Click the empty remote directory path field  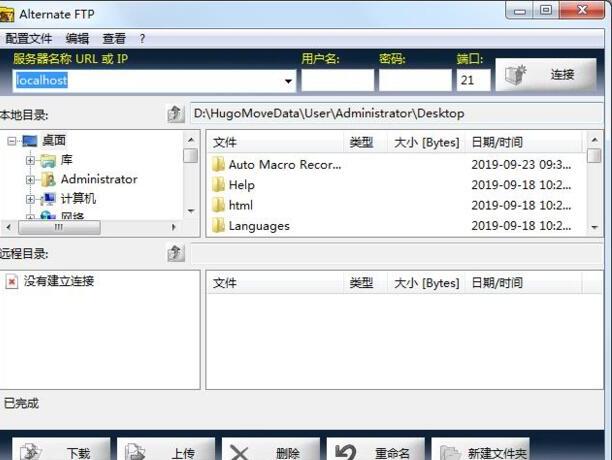397,254
